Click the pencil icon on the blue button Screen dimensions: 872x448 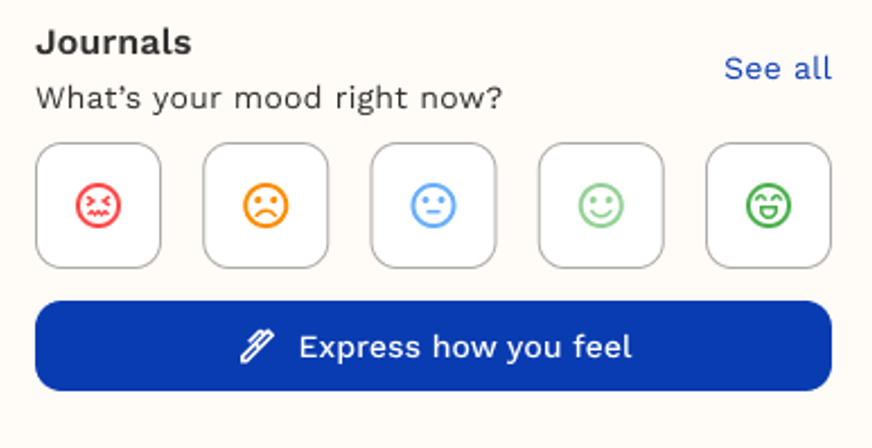tap(256, 347)
